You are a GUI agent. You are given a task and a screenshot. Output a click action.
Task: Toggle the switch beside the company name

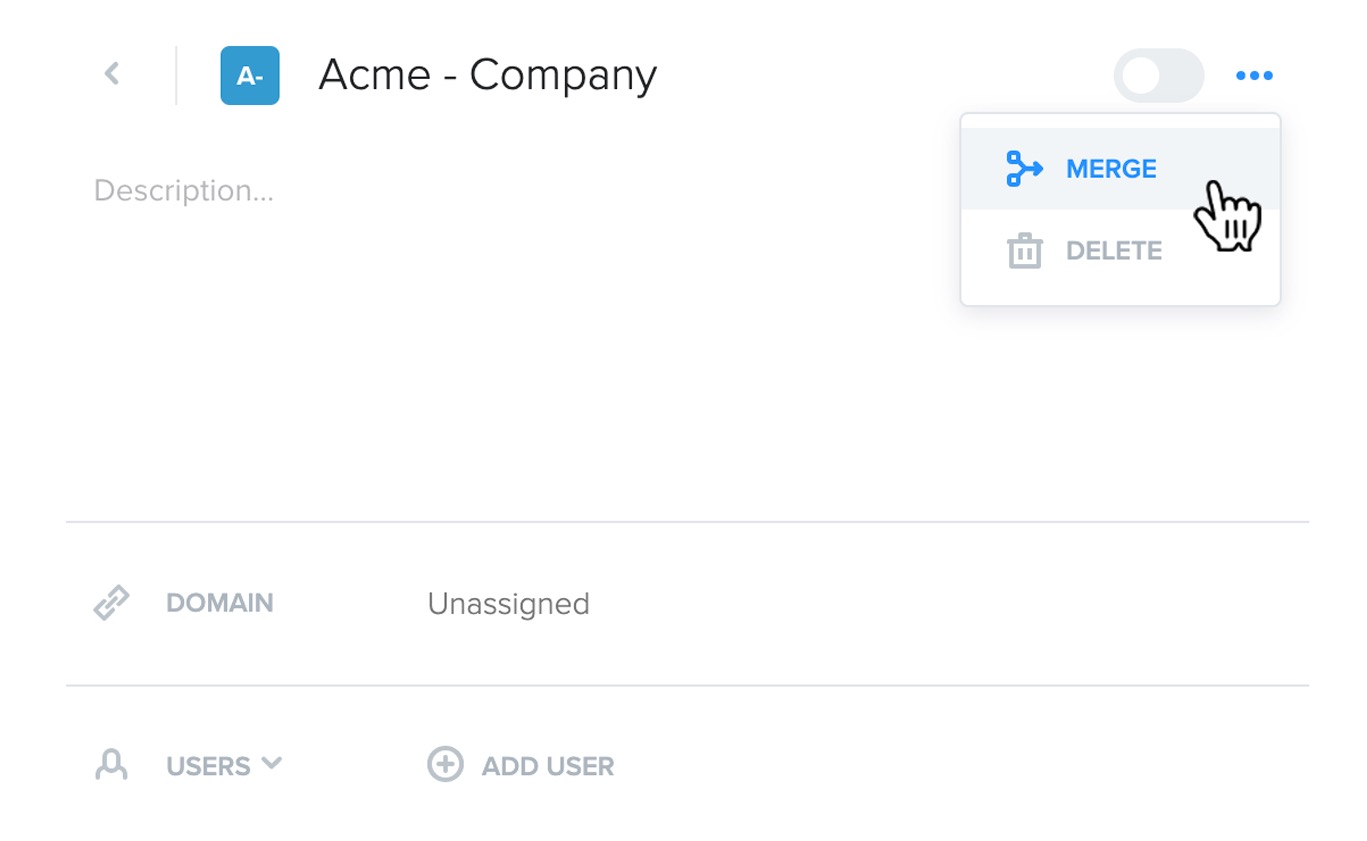(x=1159, y=75)
